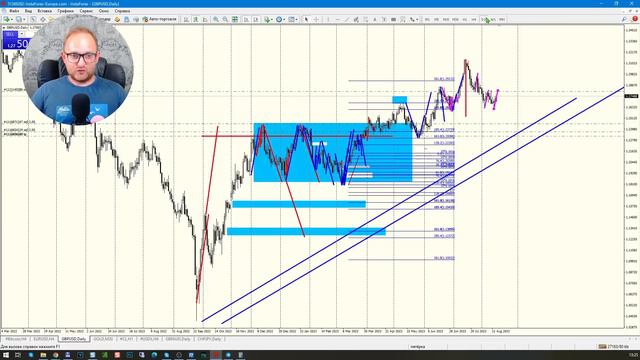
Task: Click the SELL one-click trading button
Action: (x=10, y=34)
